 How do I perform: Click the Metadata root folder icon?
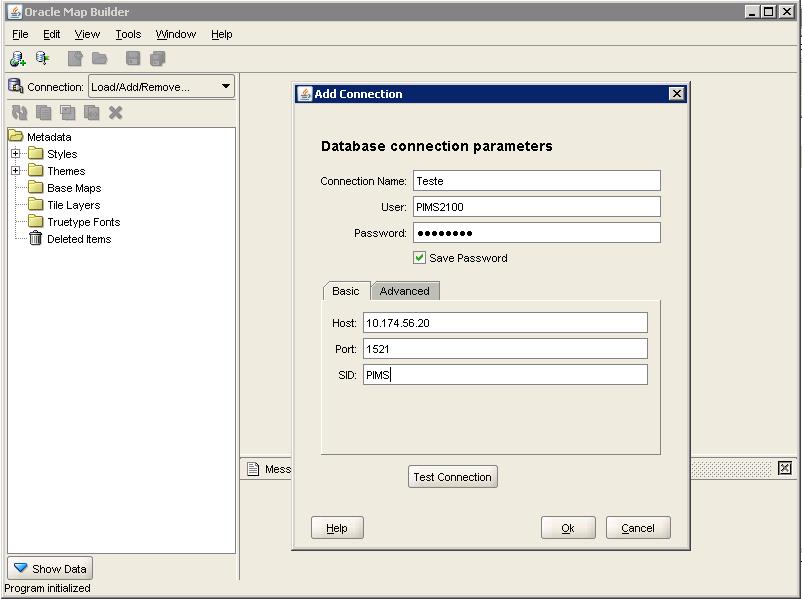click(x=16, y=136)
